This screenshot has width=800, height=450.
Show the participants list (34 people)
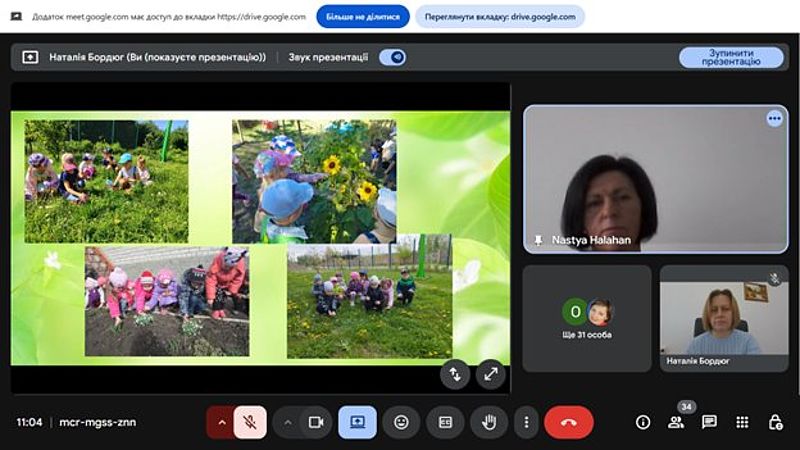pos(676,422)
